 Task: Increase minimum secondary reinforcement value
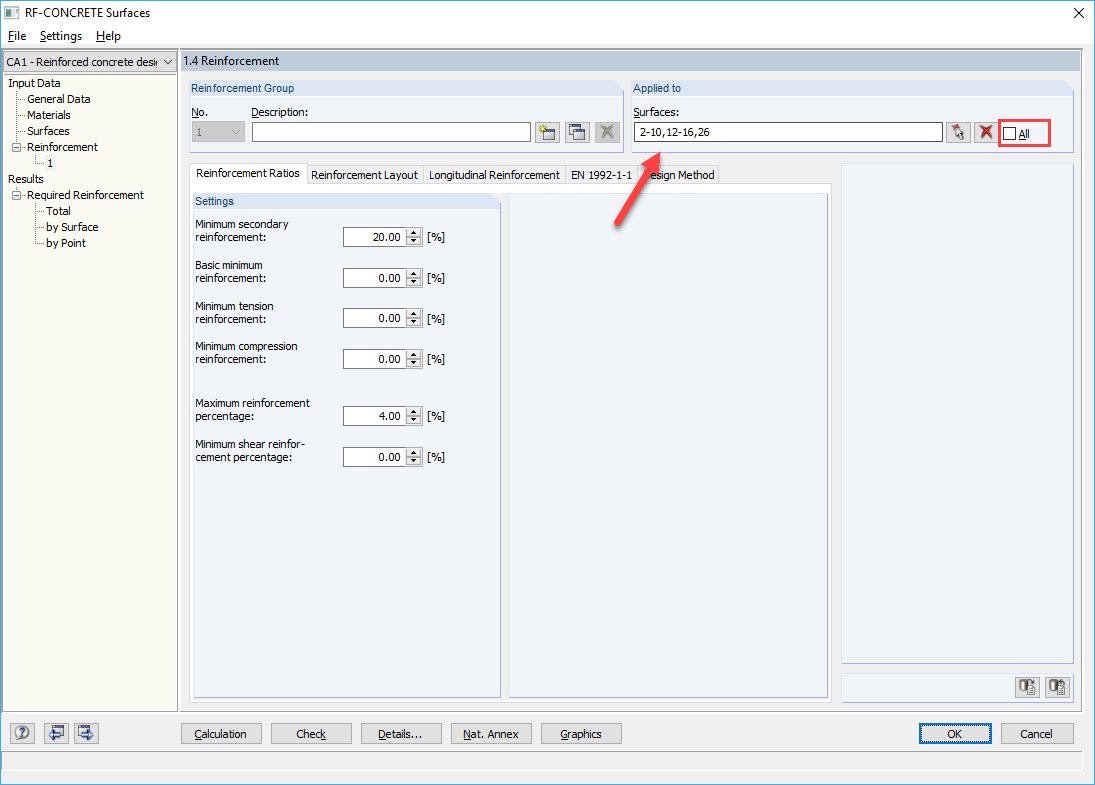pos(414,233)
